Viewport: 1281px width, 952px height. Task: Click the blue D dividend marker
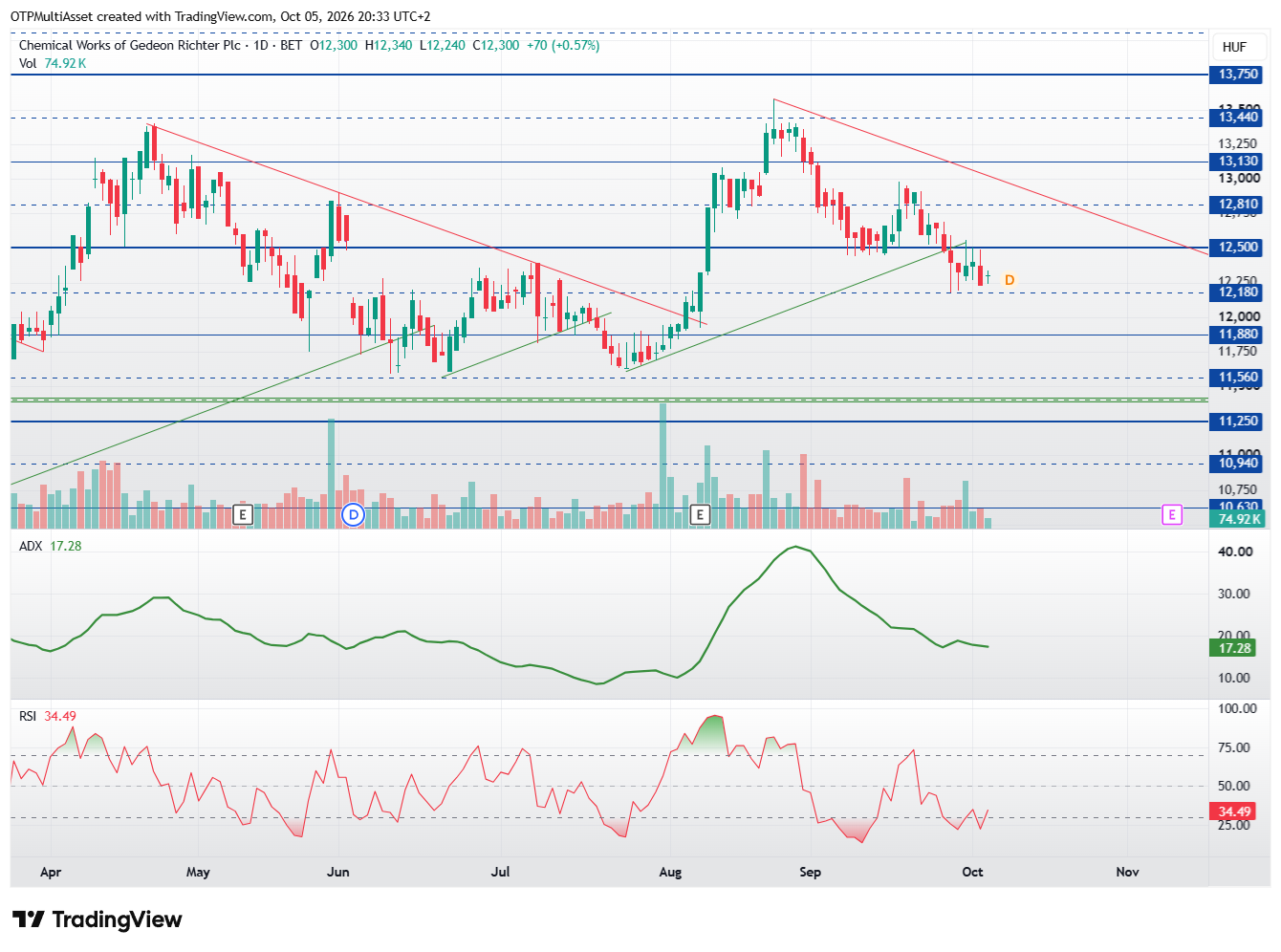(354, 515)
